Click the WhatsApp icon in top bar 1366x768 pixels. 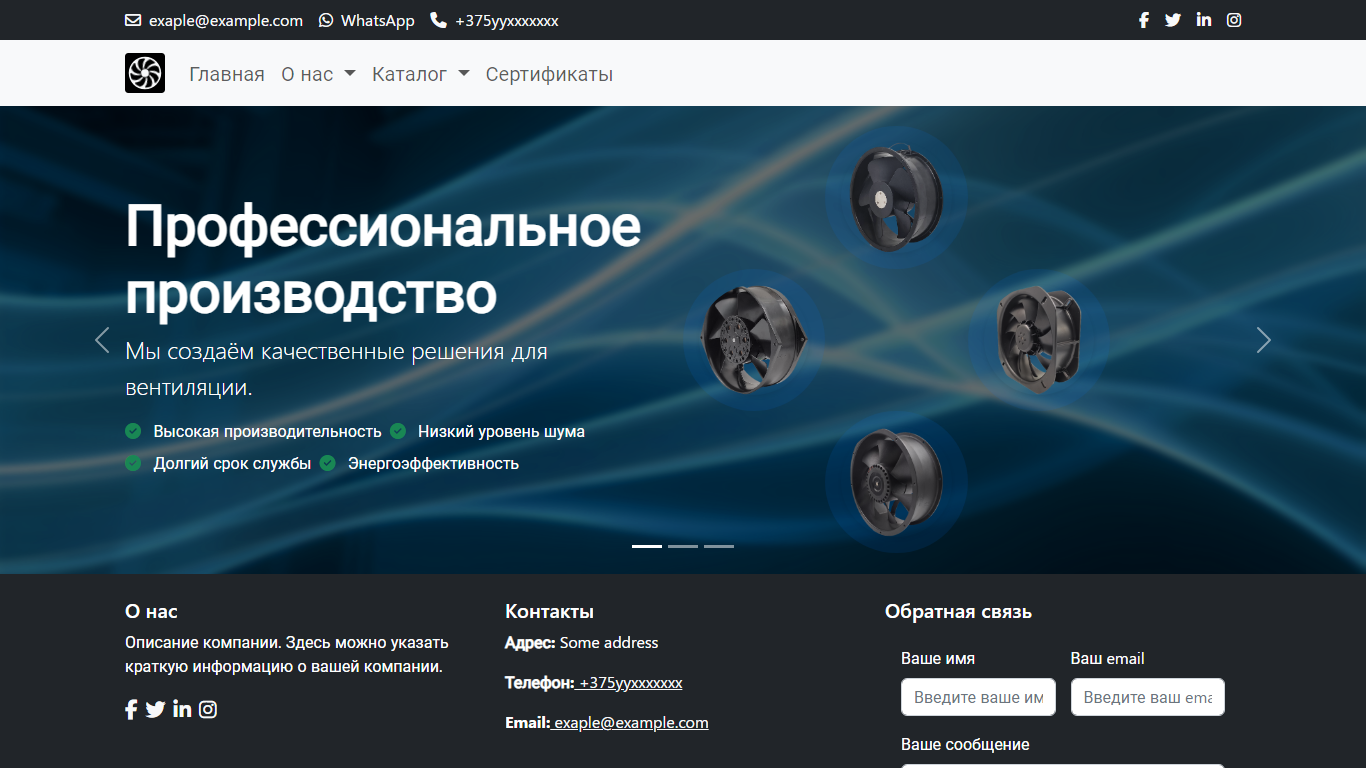(x=326, y=20)
